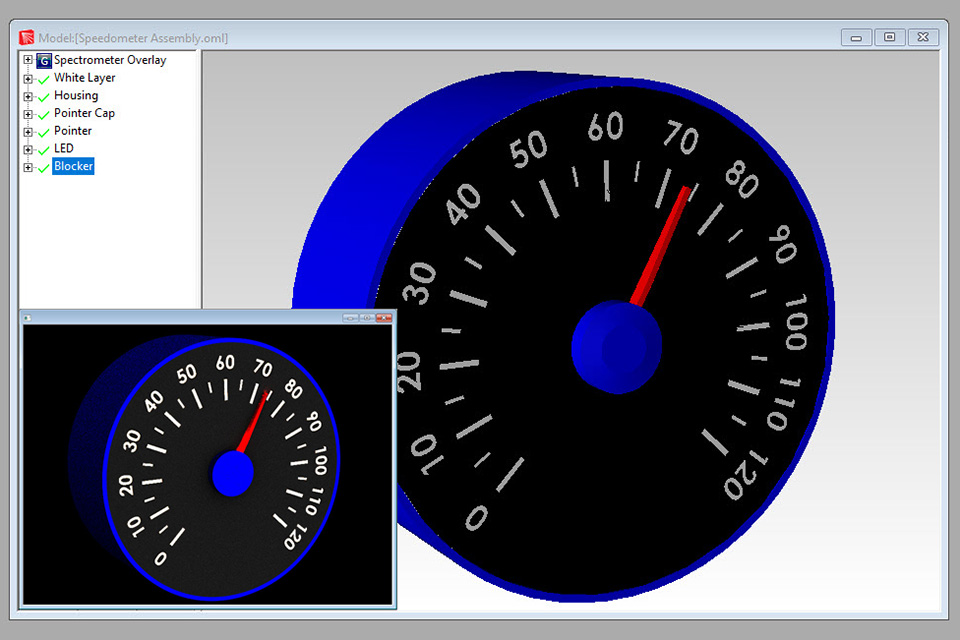
Task: Select Housing in the model tree
Action: pos(77,95)
